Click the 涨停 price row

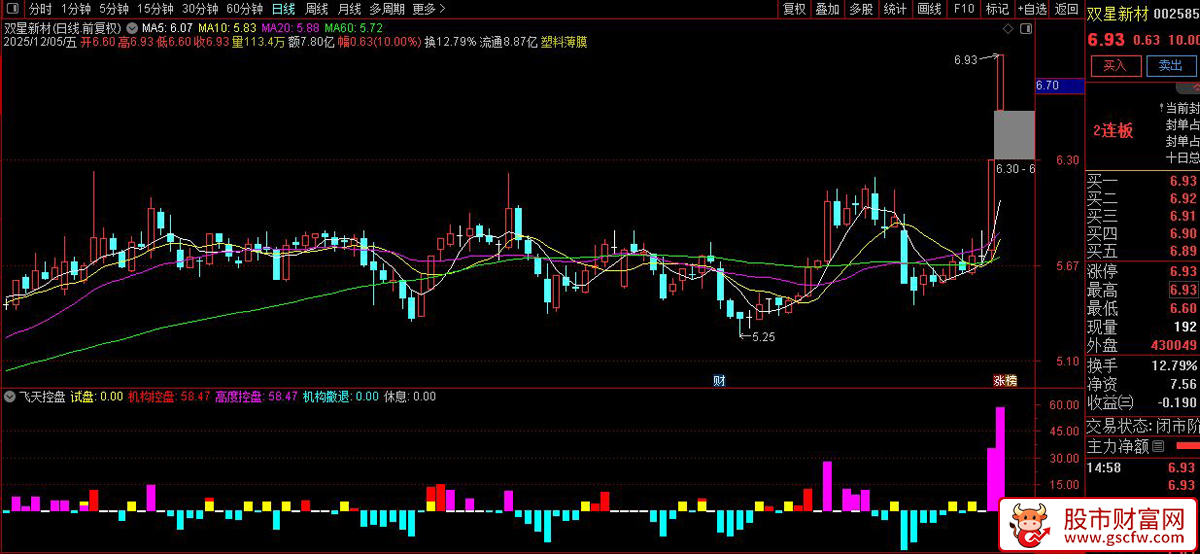(1143, 272)
